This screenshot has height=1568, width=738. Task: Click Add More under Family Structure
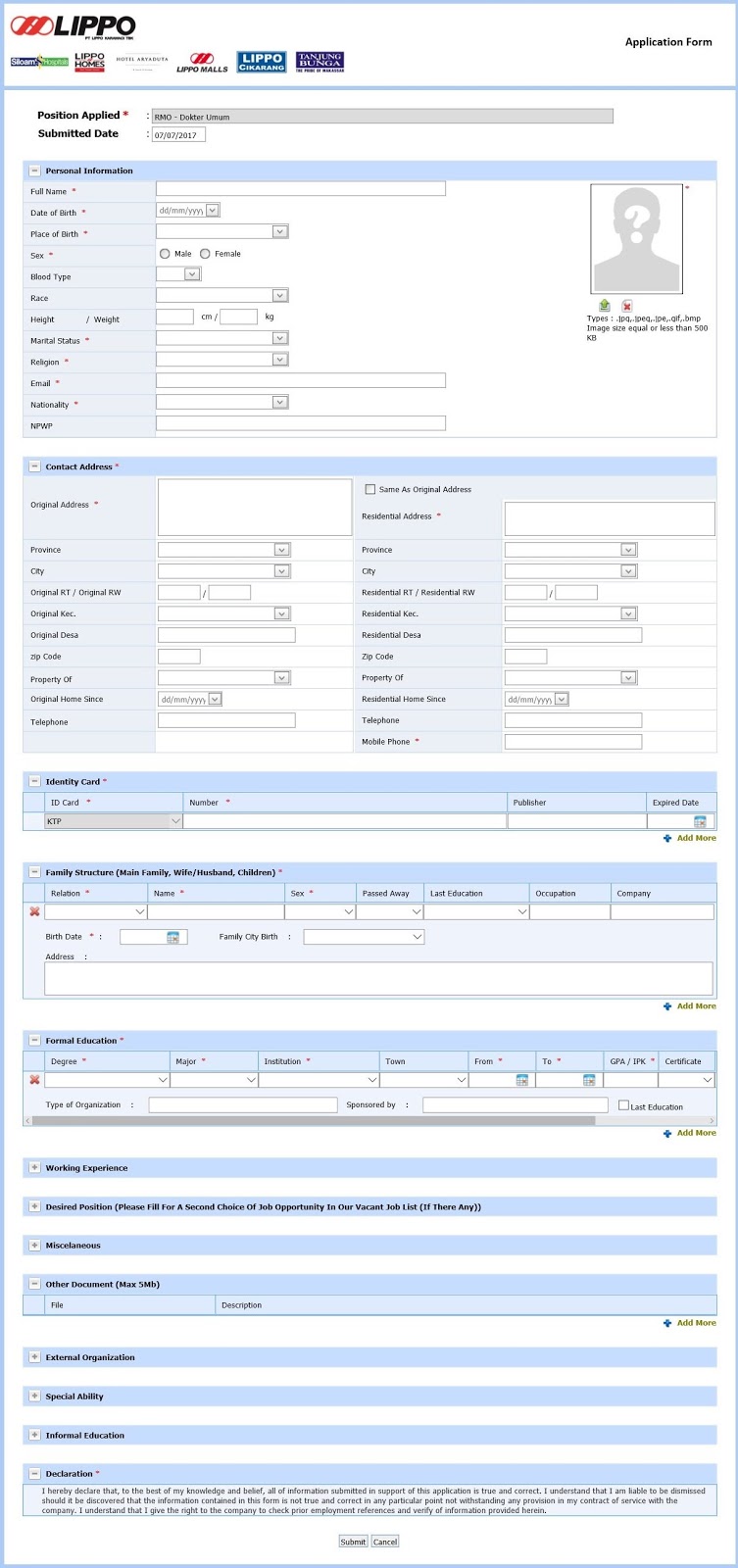[690, 1006]
